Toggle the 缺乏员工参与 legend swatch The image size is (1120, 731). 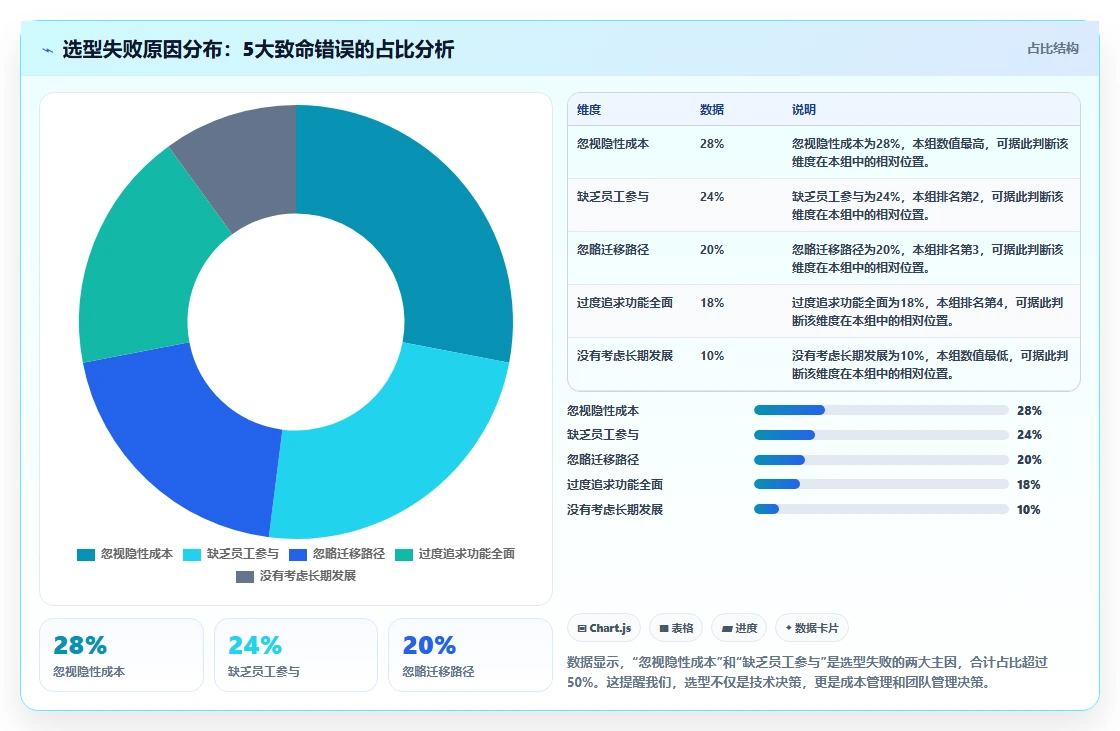click(x=191, y=555)
